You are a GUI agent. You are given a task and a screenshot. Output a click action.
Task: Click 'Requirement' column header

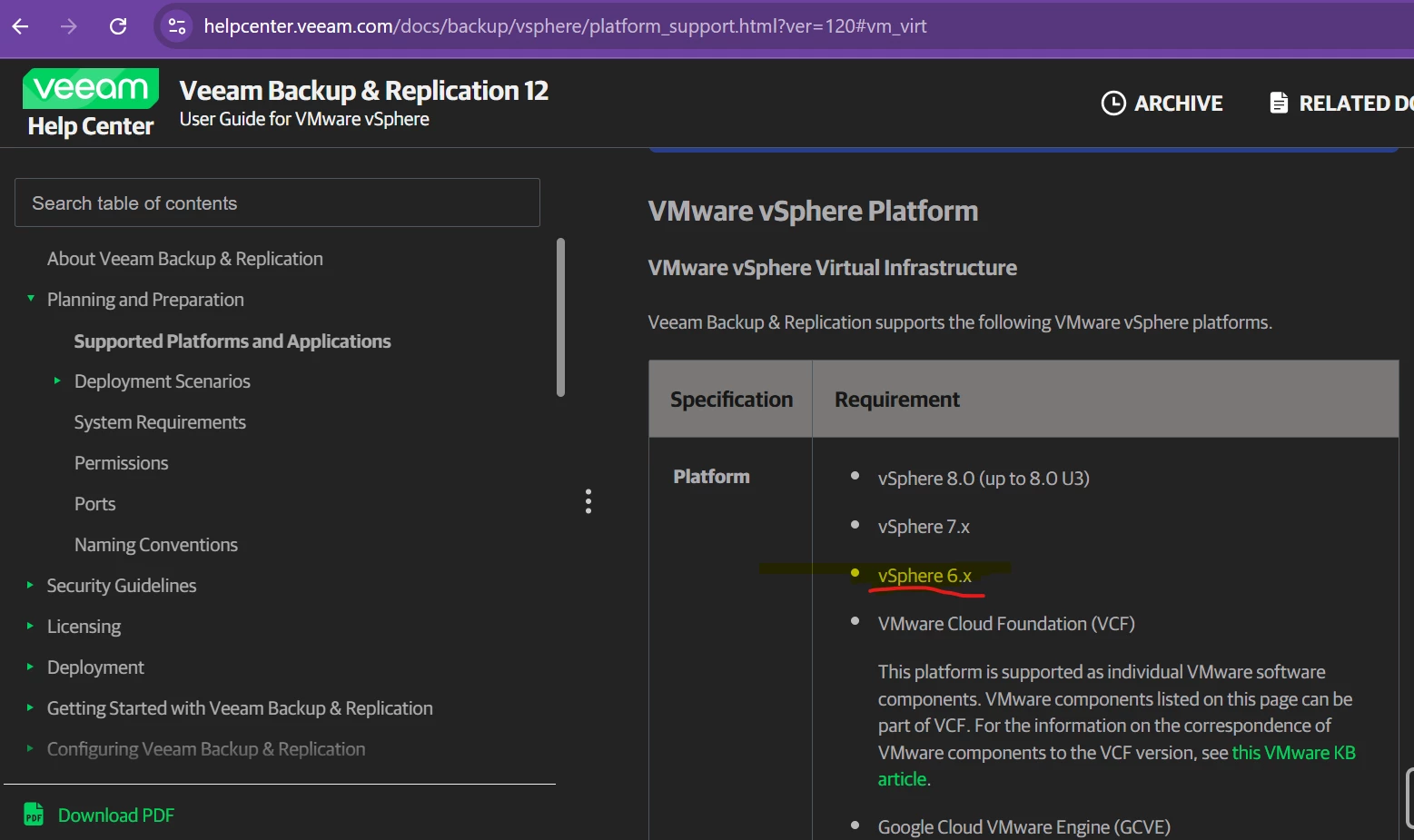pos(897,400)
